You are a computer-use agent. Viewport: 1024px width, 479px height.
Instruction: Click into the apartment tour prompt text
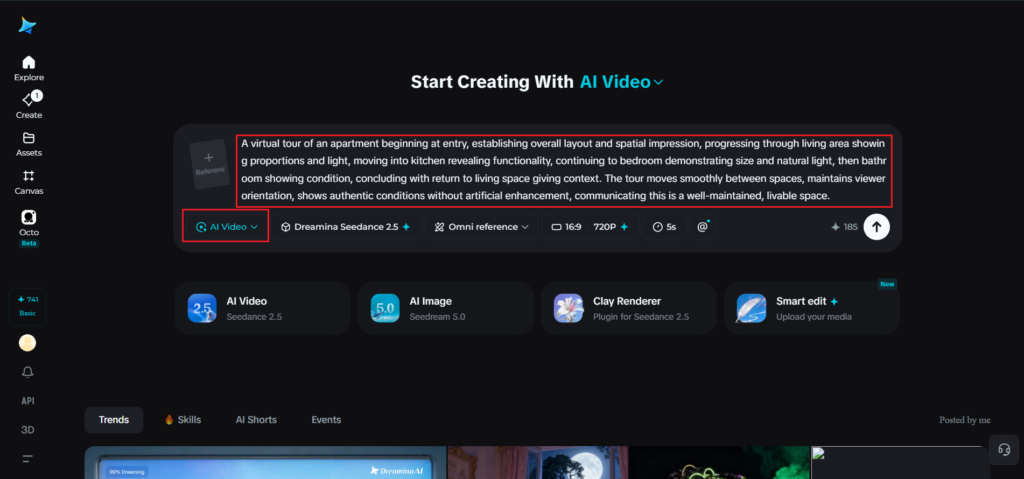[563, 169]
